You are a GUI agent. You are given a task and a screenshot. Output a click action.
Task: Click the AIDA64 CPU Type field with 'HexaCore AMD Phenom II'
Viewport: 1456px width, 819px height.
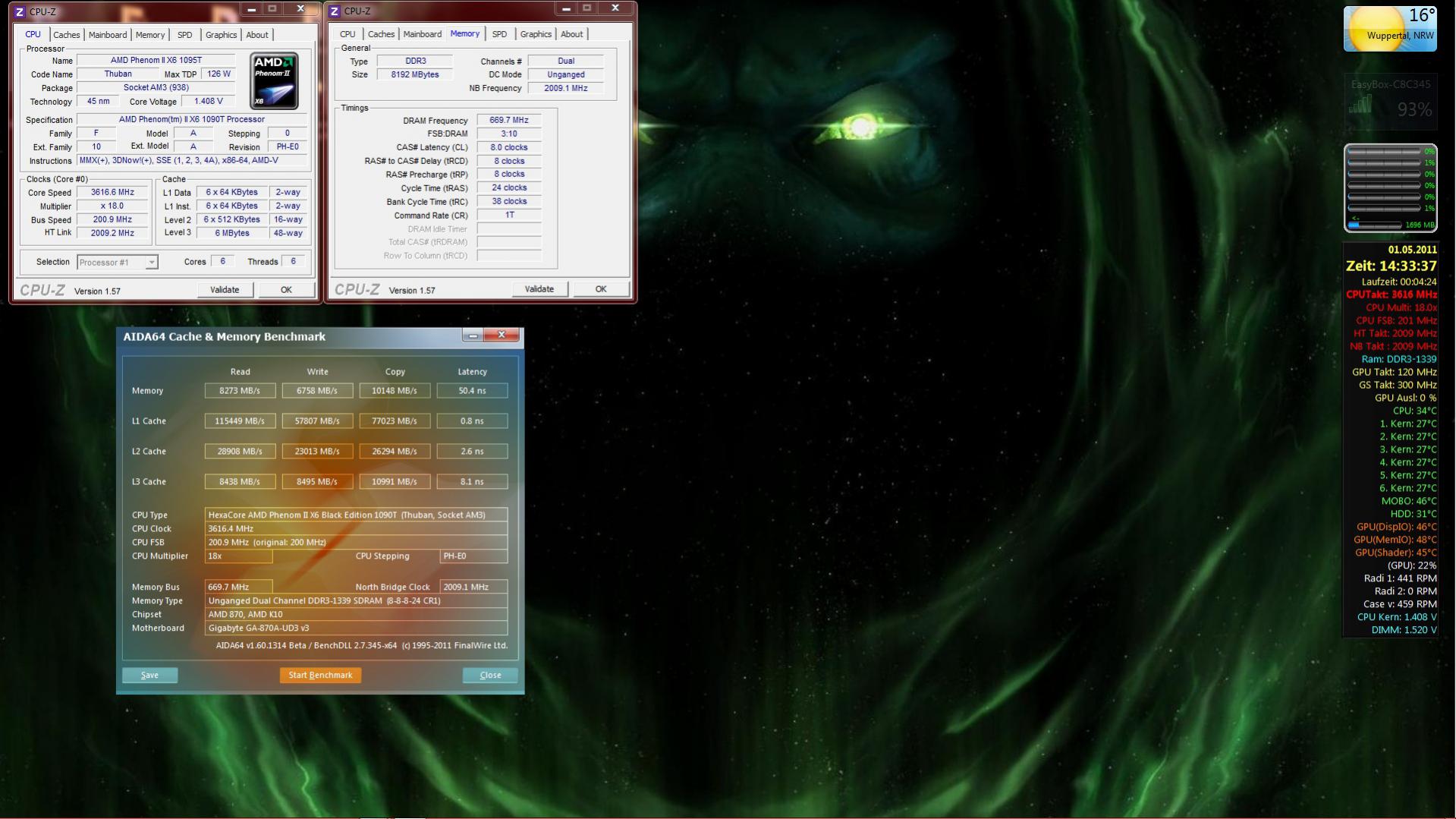[356, 515]
